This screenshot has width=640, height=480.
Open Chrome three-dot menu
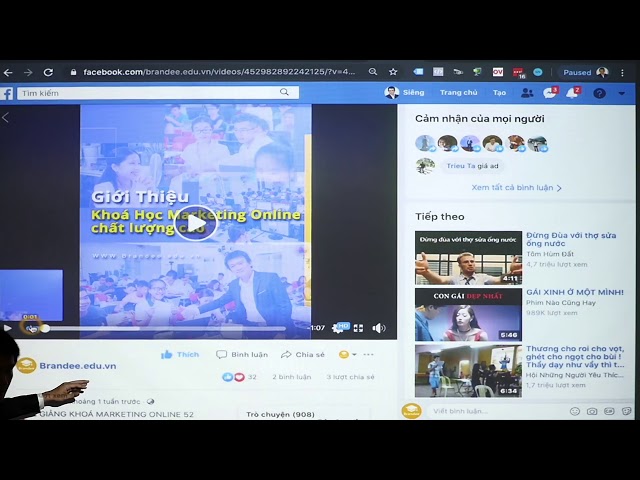point(622,72)
